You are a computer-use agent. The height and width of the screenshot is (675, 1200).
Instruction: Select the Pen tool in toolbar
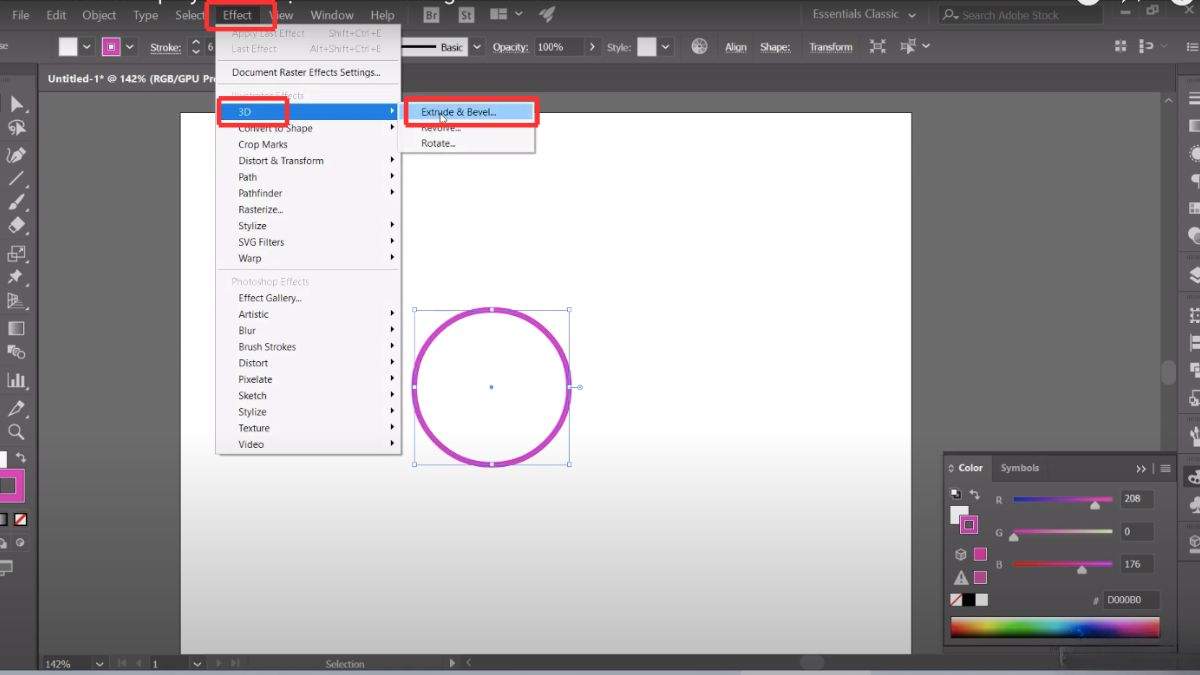(16, 155)
